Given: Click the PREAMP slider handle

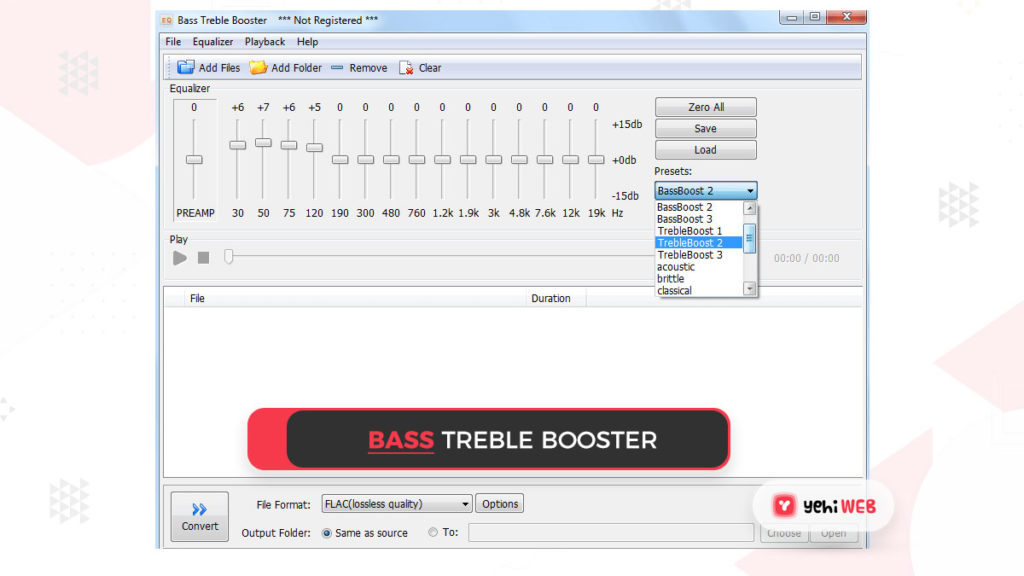Looking at the screenshot, I should point(194,159).
